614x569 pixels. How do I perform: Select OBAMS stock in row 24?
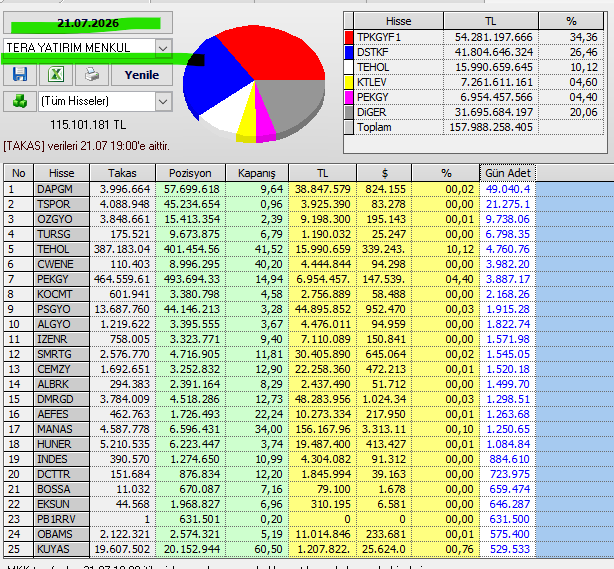(61, 535)
